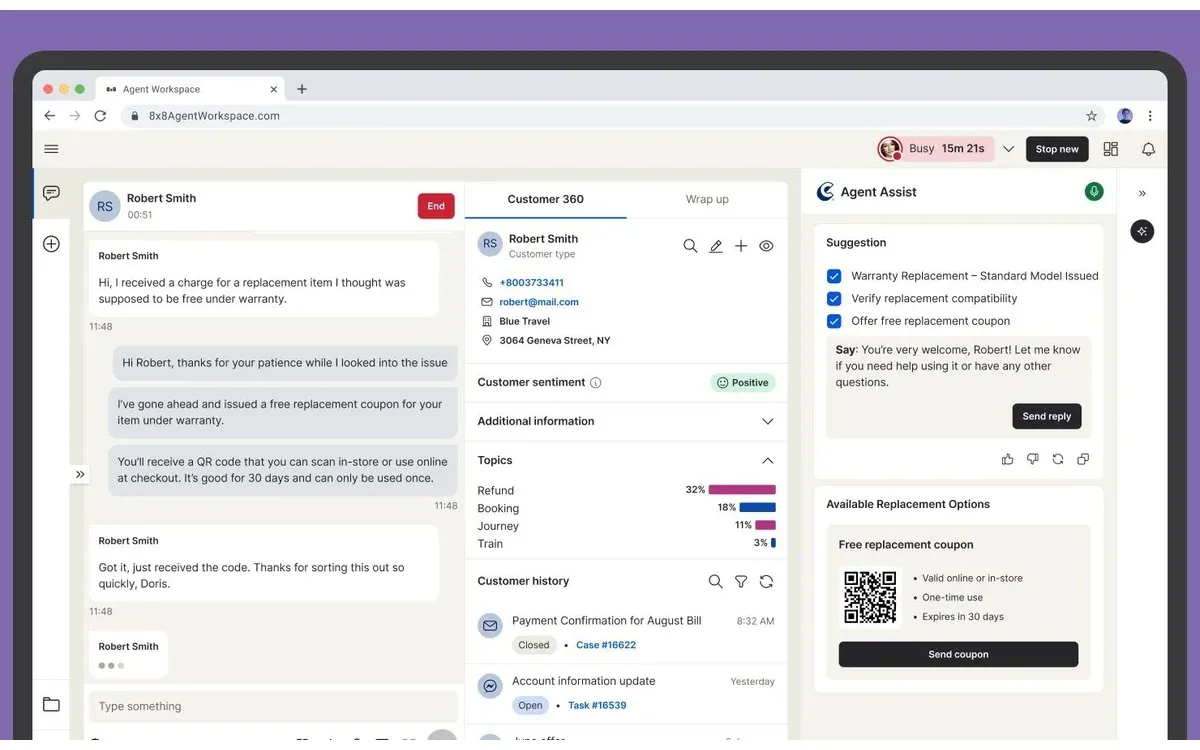Click the mail icon on Payment Confirmation entry
This screenshot has height=750, width=1200.
[490, 626]
